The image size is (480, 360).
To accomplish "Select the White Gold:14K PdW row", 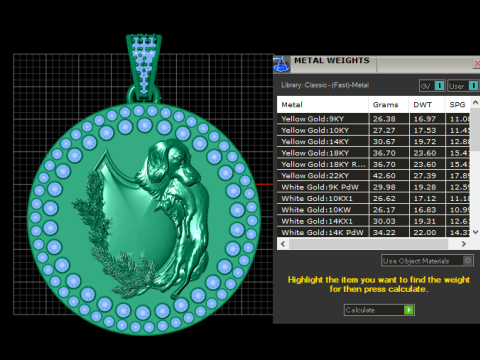I will point(373,232).
